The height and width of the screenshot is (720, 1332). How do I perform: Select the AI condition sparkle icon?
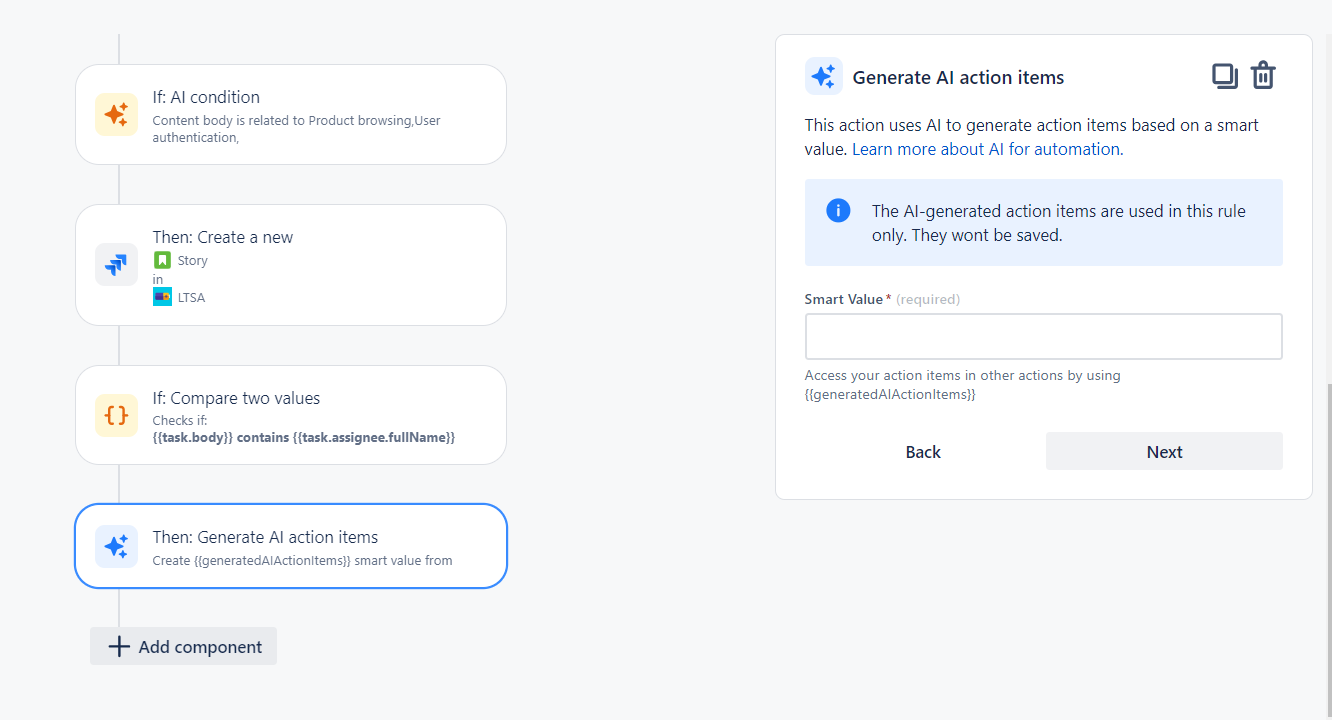pyautogui.click(x=116, y=114)
